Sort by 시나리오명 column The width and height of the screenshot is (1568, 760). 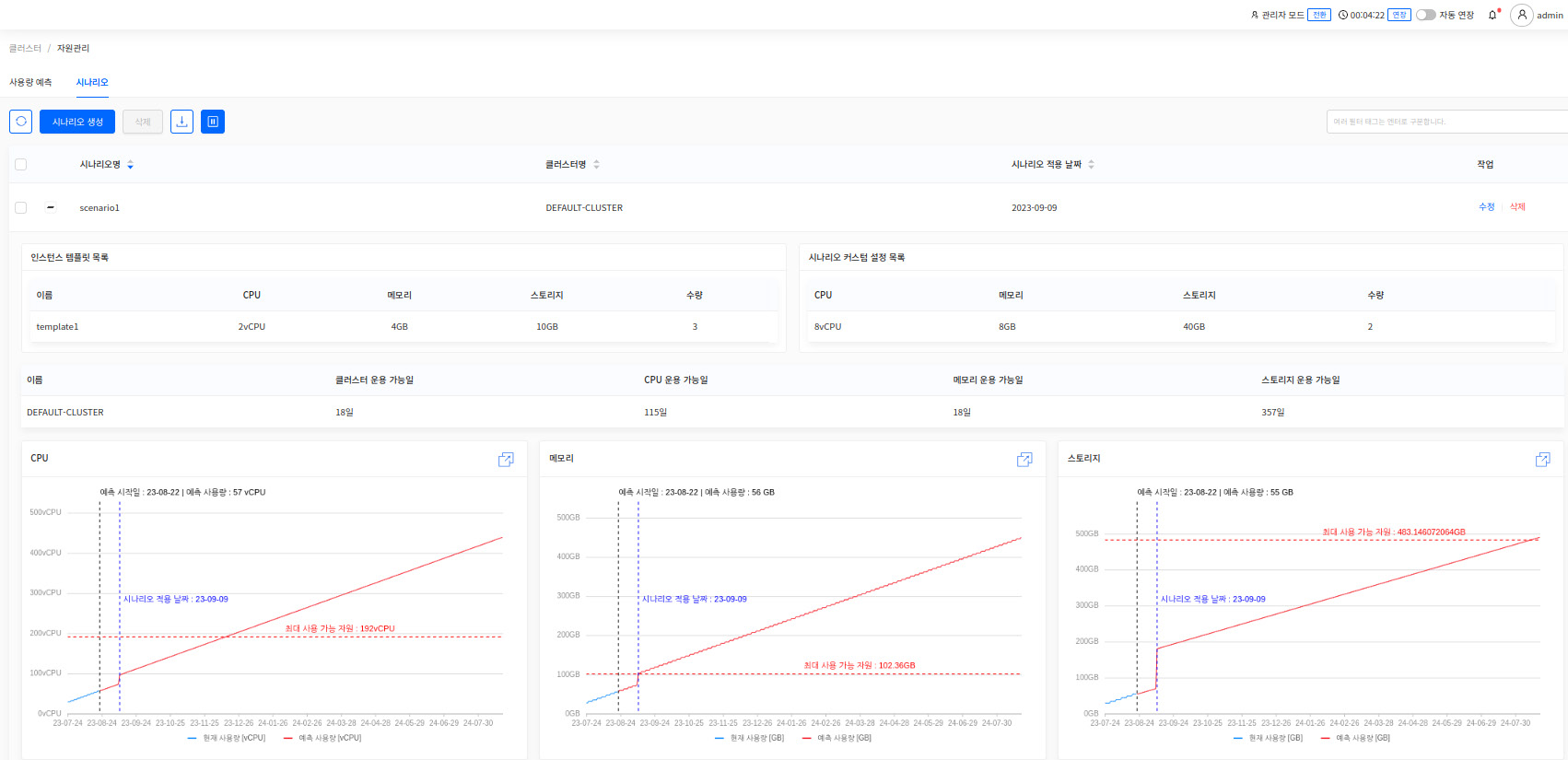(x=130, y=165)
